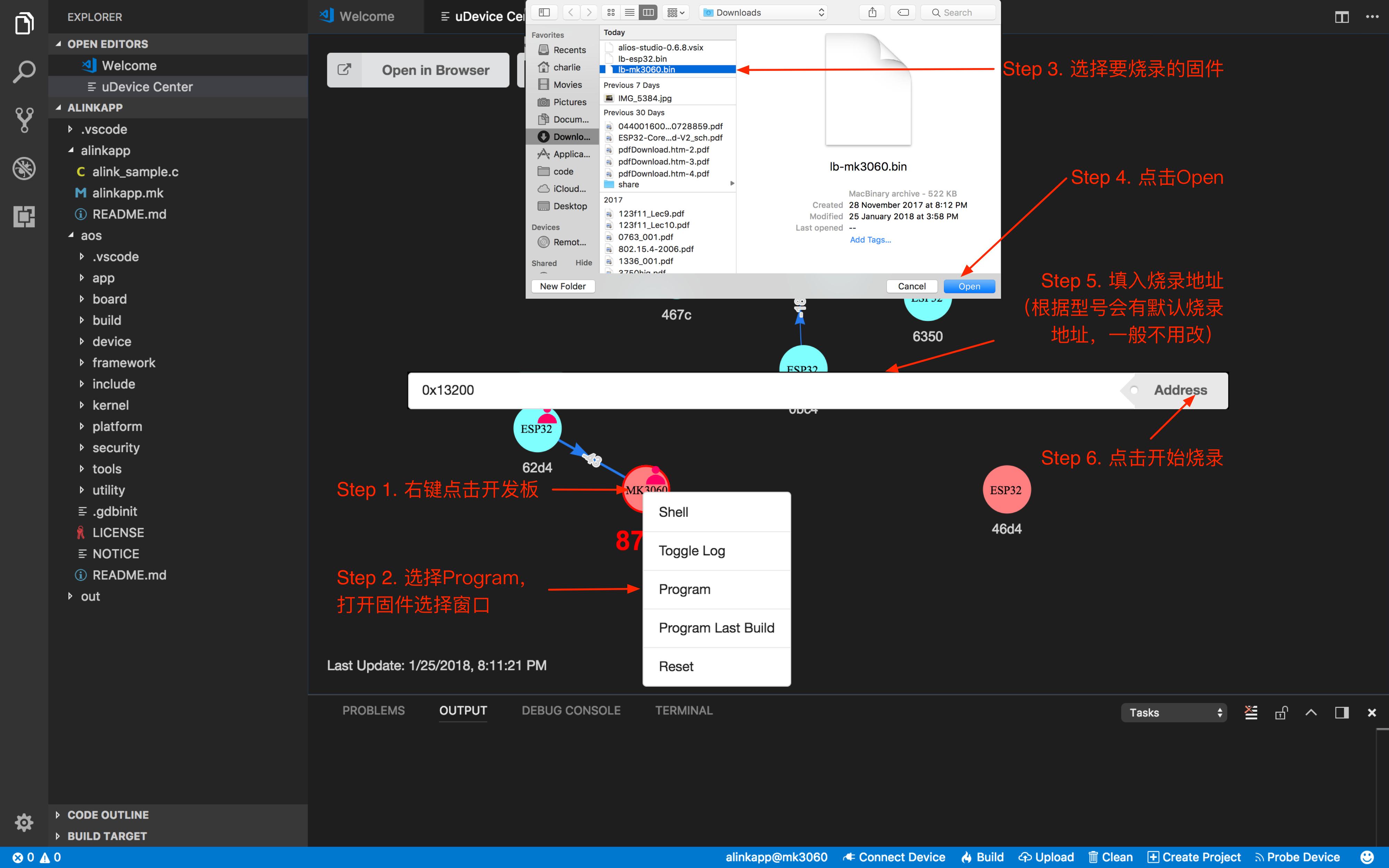Choose Program from the context menu
This screenshot has height=868, width=1389.
click(x=716, y=589)
